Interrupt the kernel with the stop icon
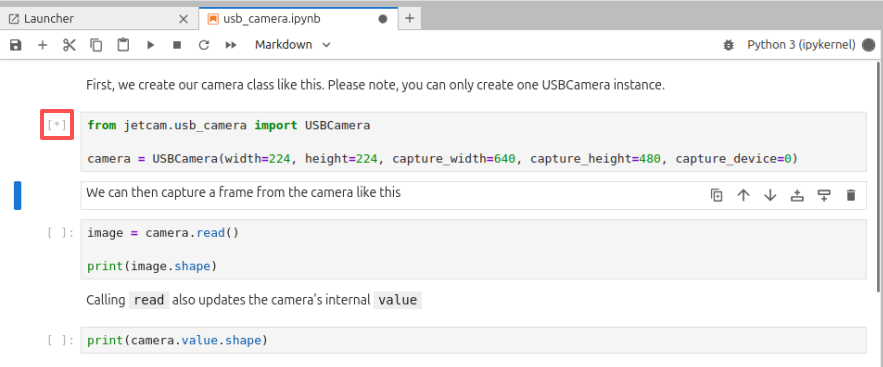Screen dimensions: 883x367 [177, 45]
